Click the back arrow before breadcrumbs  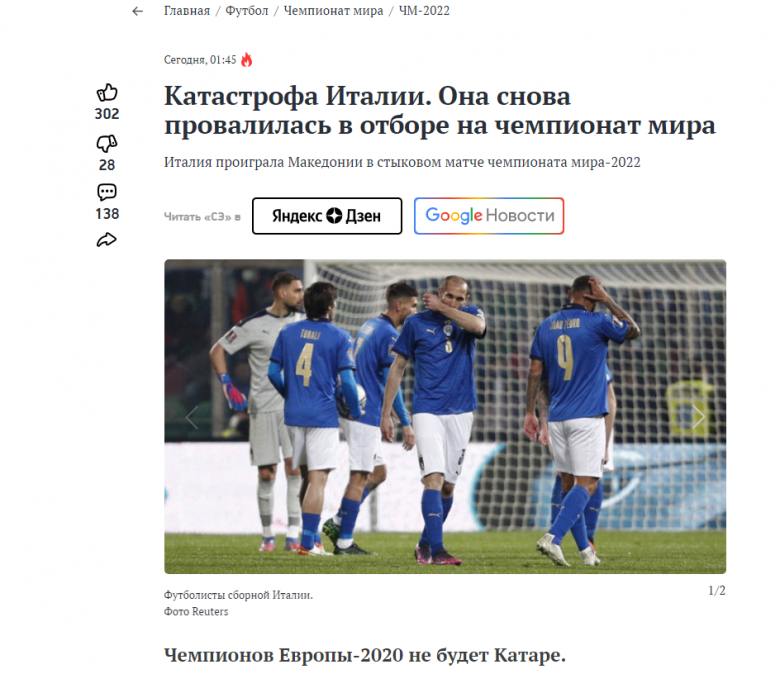[137, 11]
